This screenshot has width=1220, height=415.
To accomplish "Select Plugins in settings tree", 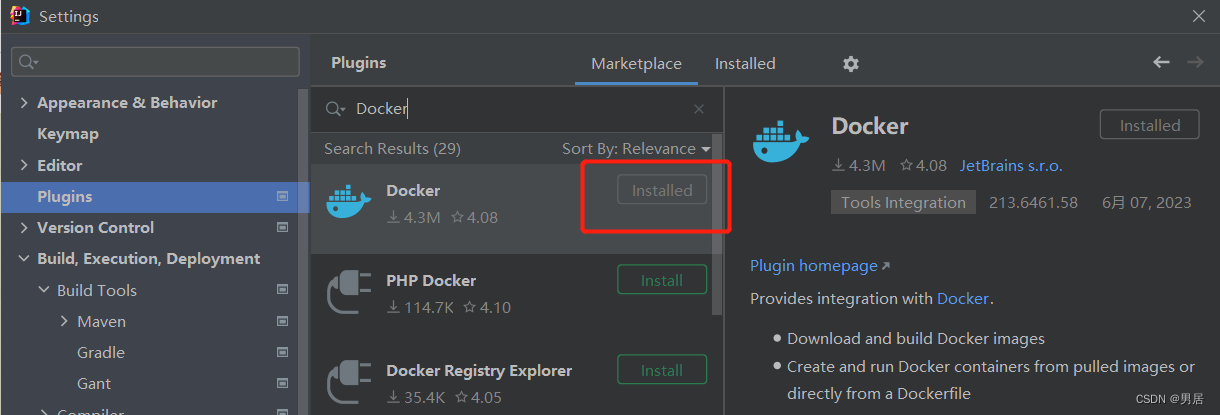I will 155,197.
